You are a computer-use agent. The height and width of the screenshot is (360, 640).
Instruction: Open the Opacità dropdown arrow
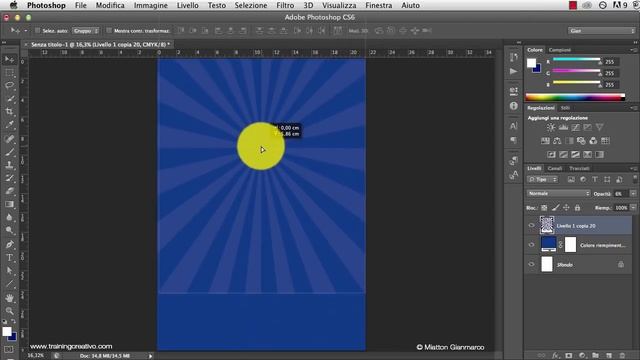point(633,193)
